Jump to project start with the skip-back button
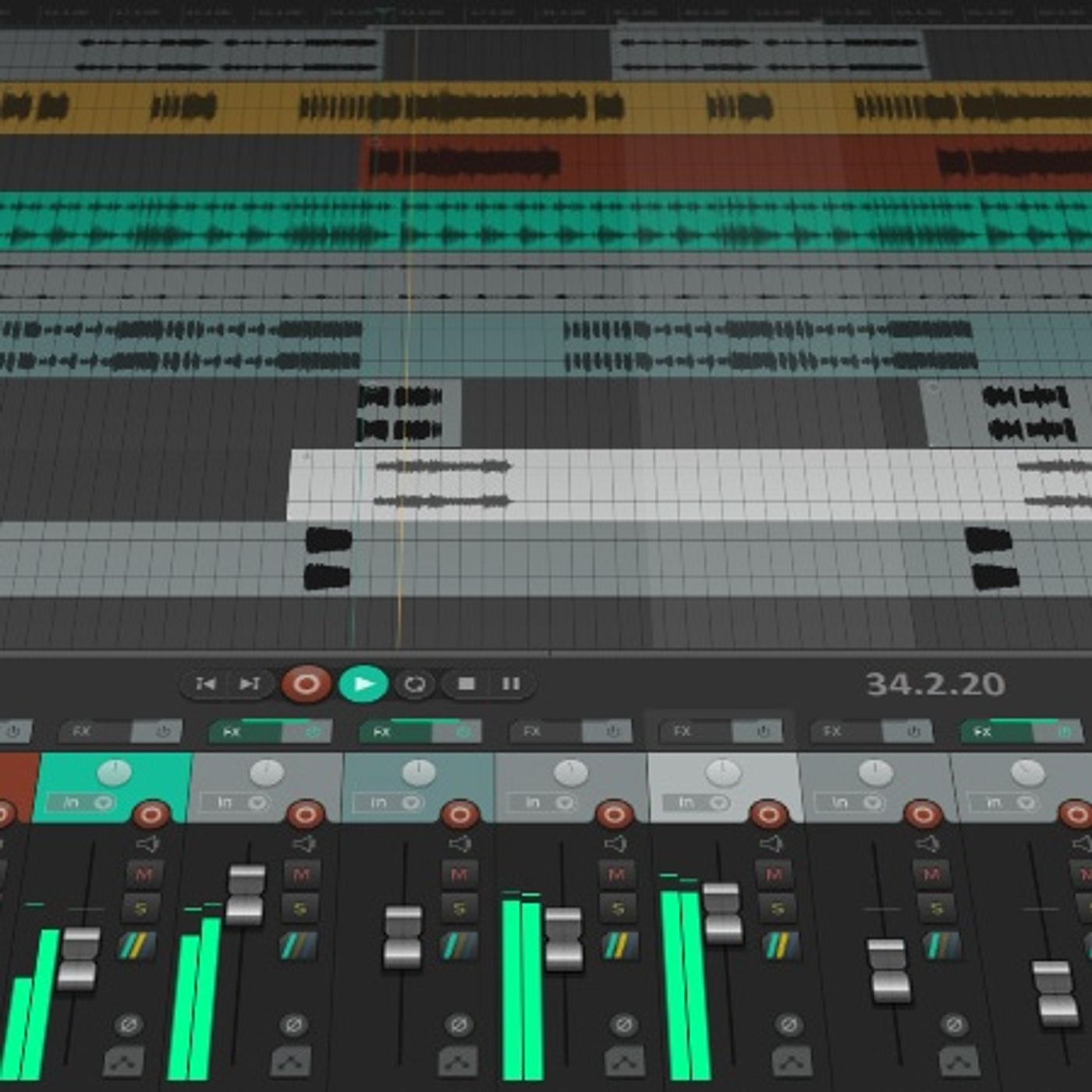Image resolution: width=1092 pixels, height=1092 pixels. point(206,684)
